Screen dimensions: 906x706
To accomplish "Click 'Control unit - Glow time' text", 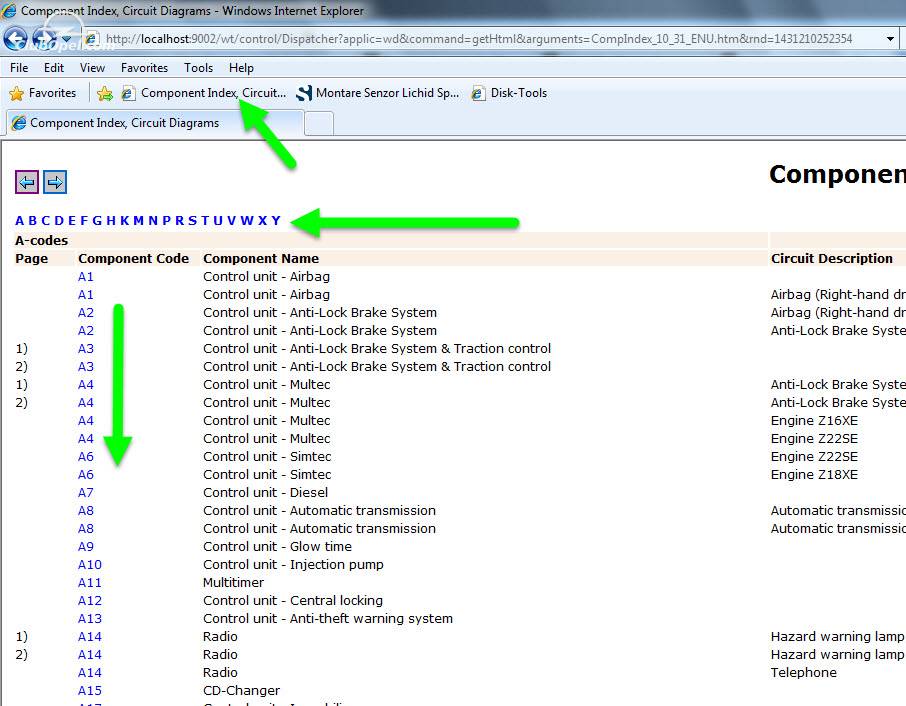I will (277, 547).
